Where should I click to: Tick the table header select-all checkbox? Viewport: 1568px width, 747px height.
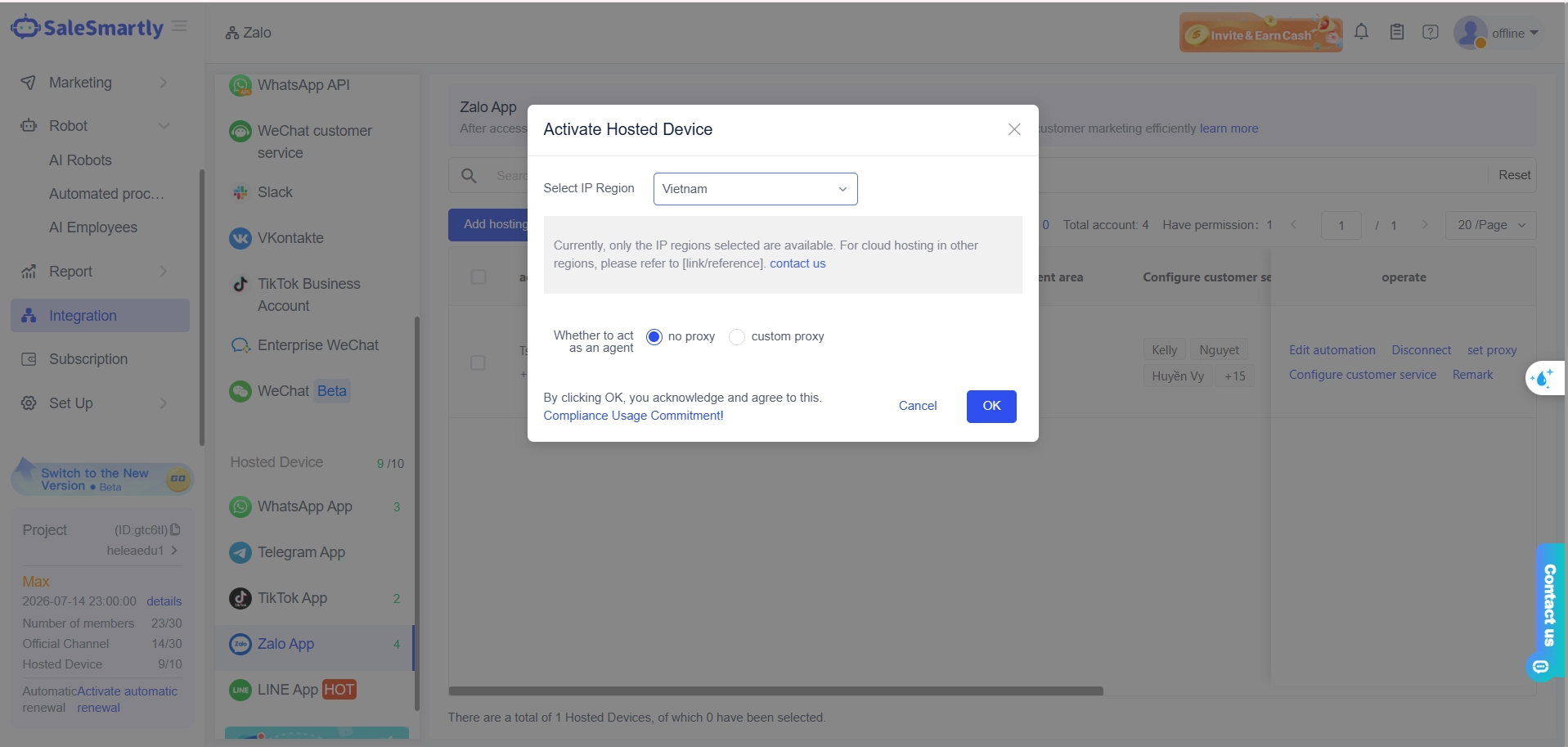(x=478, y=277)
